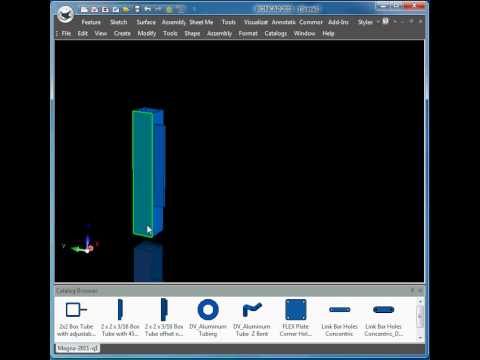Click the Catalog Browser panel title
480x360 pixels.
click(77, 291)
